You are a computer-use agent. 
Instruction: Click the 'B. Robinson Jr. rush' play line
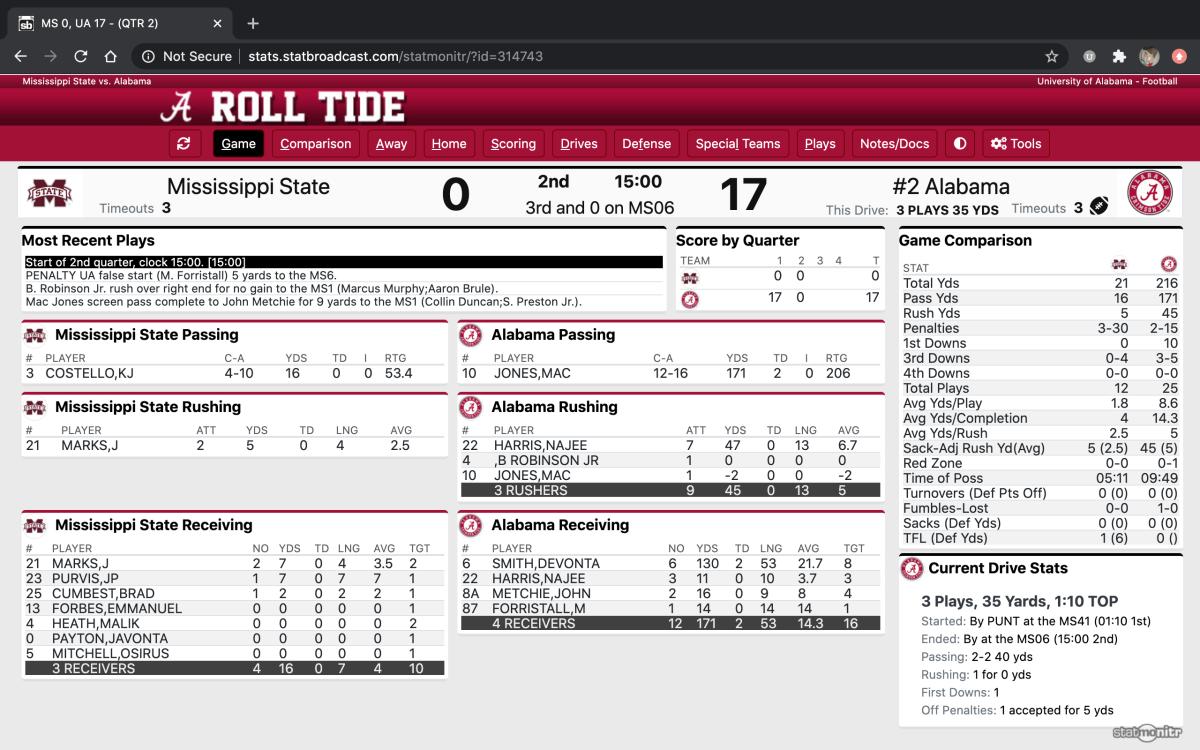tap(343, 288)
